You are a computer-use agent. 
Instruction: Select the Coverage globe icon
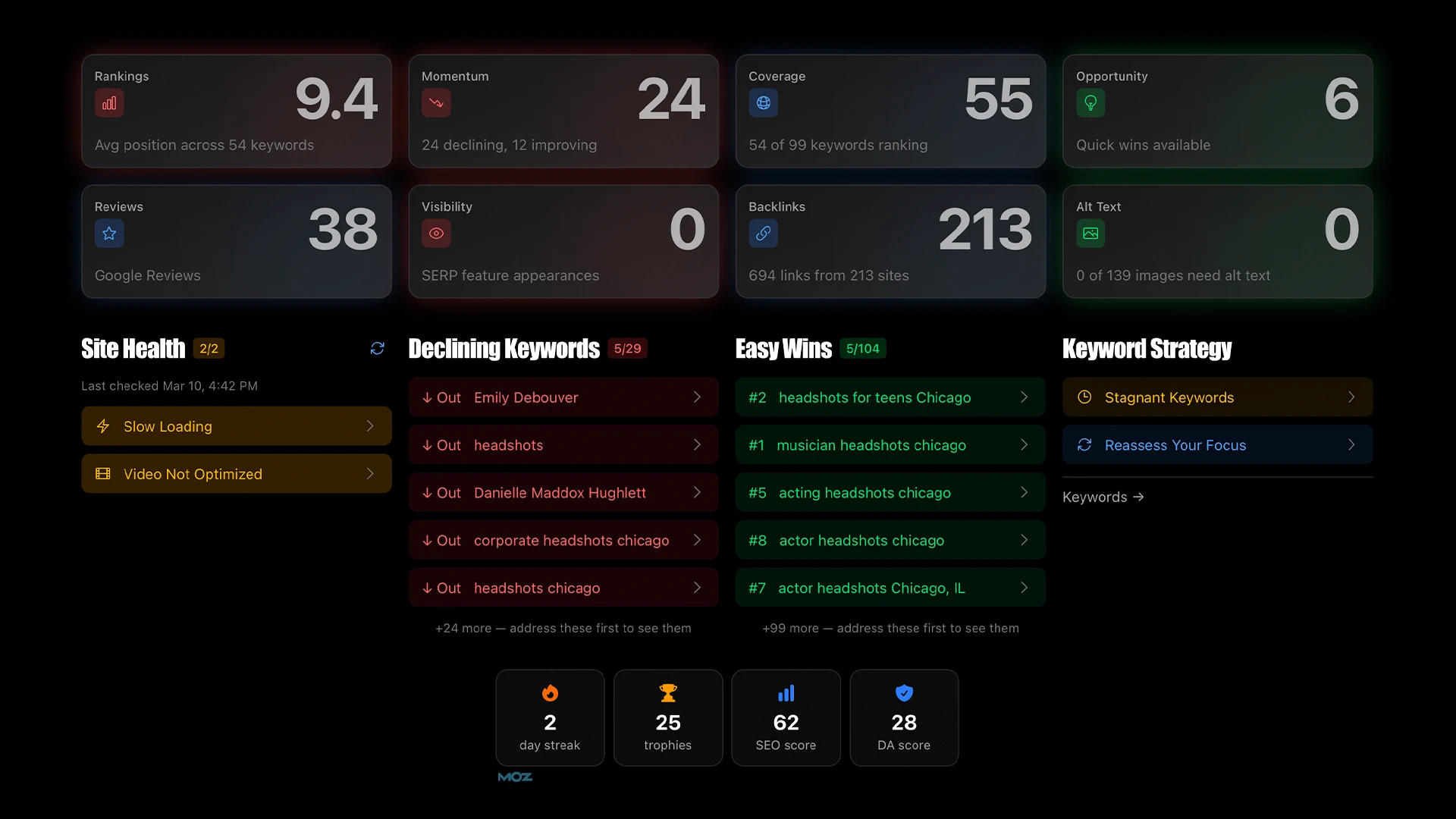click(764, 103)
